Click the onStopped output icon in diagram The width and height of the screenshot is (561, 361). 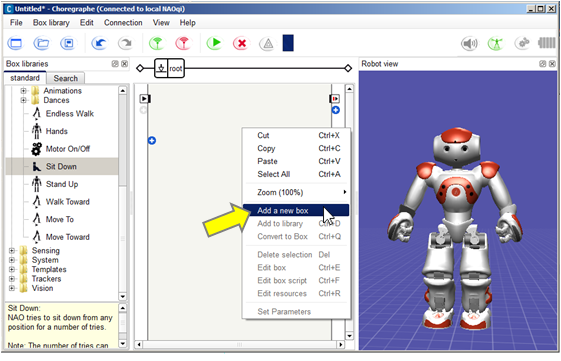click(335, 98)
